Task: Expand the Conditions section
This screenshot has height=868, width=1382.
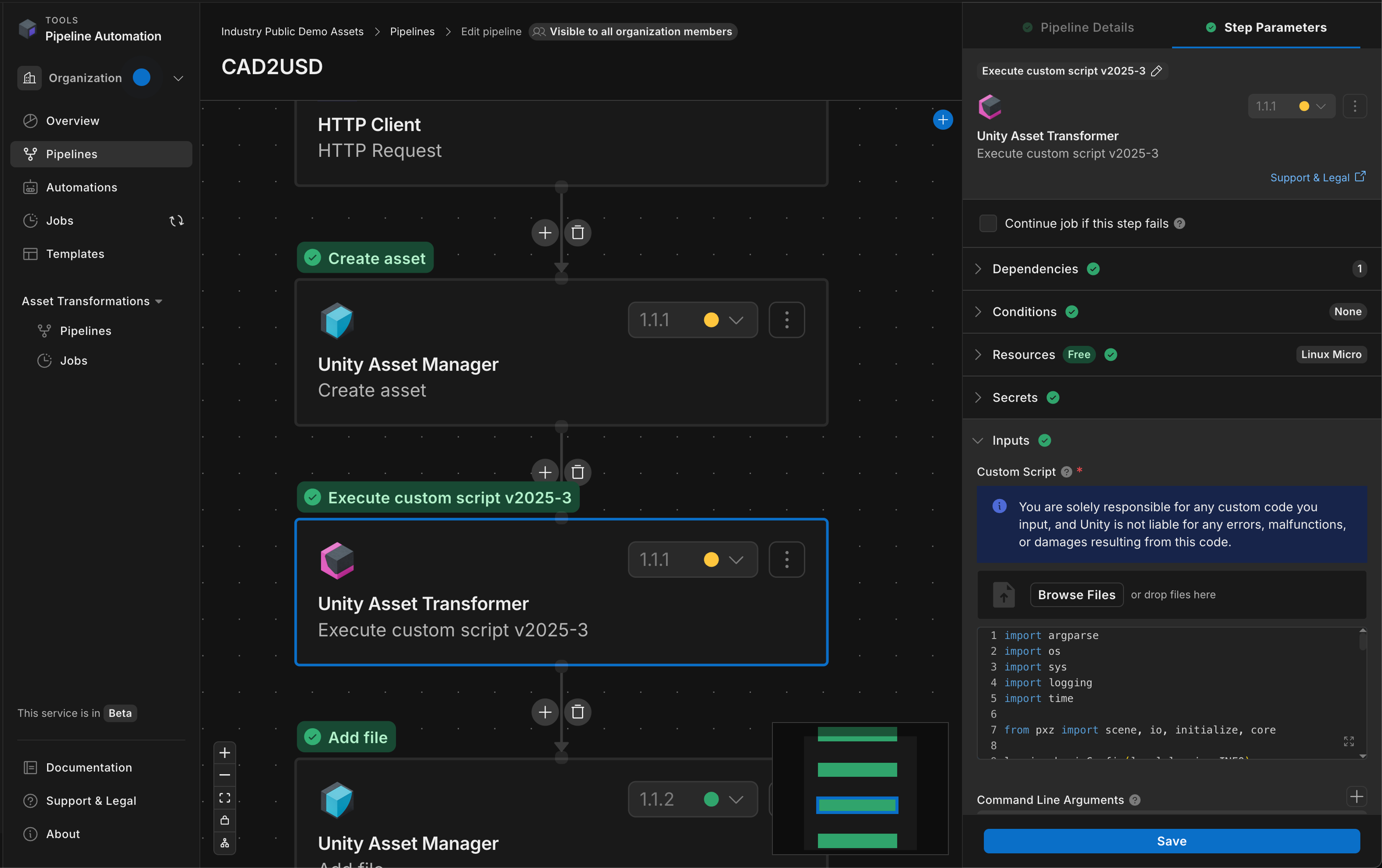Action: coord(1171,312)
